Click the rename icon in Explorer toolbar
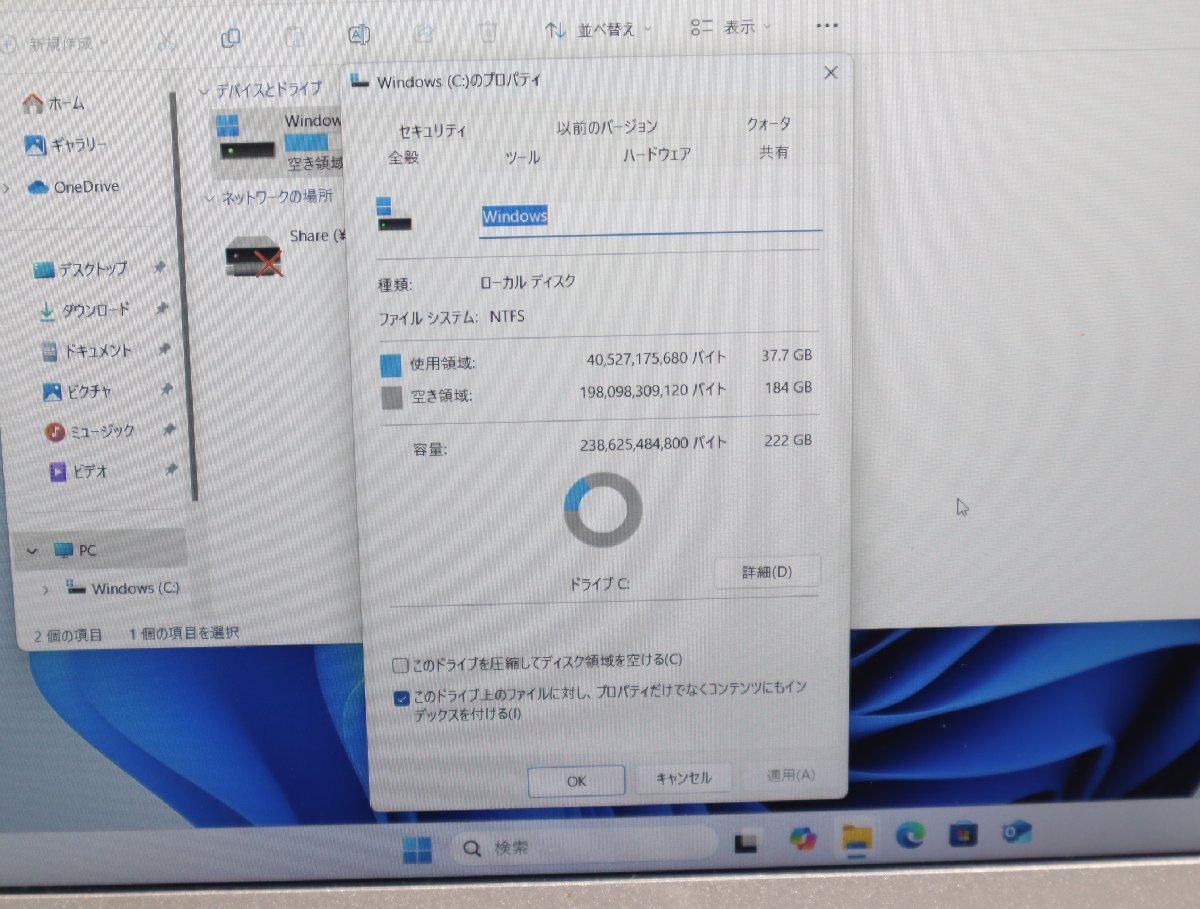 (359, 35)
